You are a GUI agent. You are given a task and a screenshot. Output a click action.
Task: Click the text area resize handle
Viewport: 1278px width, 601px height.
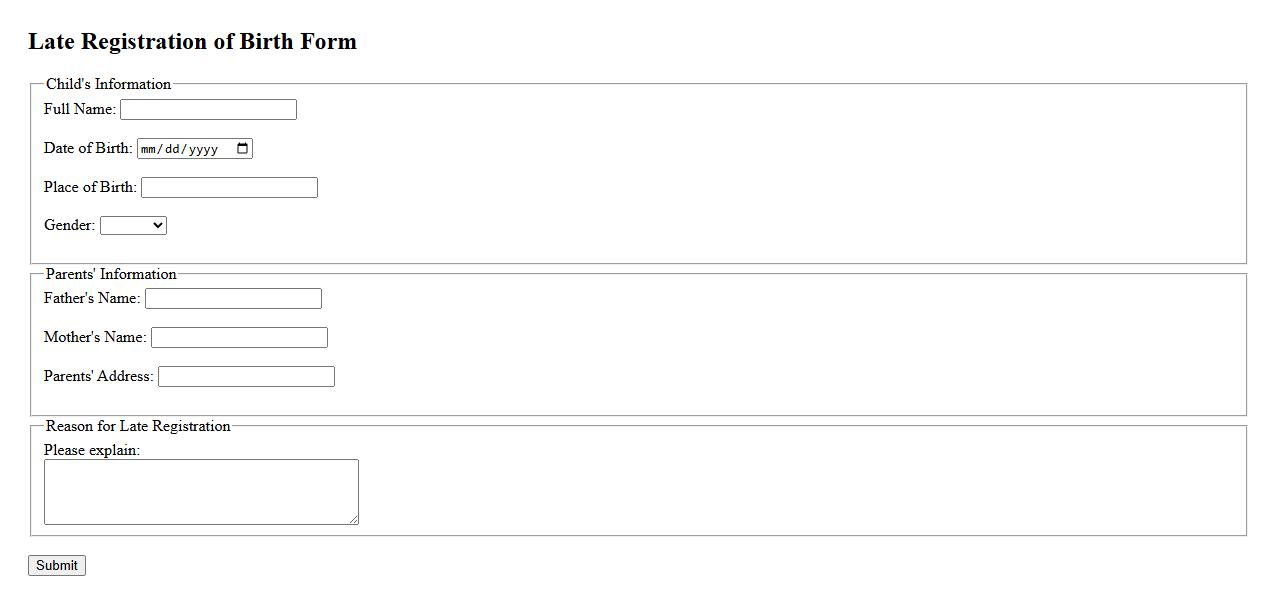click(353, 519)
